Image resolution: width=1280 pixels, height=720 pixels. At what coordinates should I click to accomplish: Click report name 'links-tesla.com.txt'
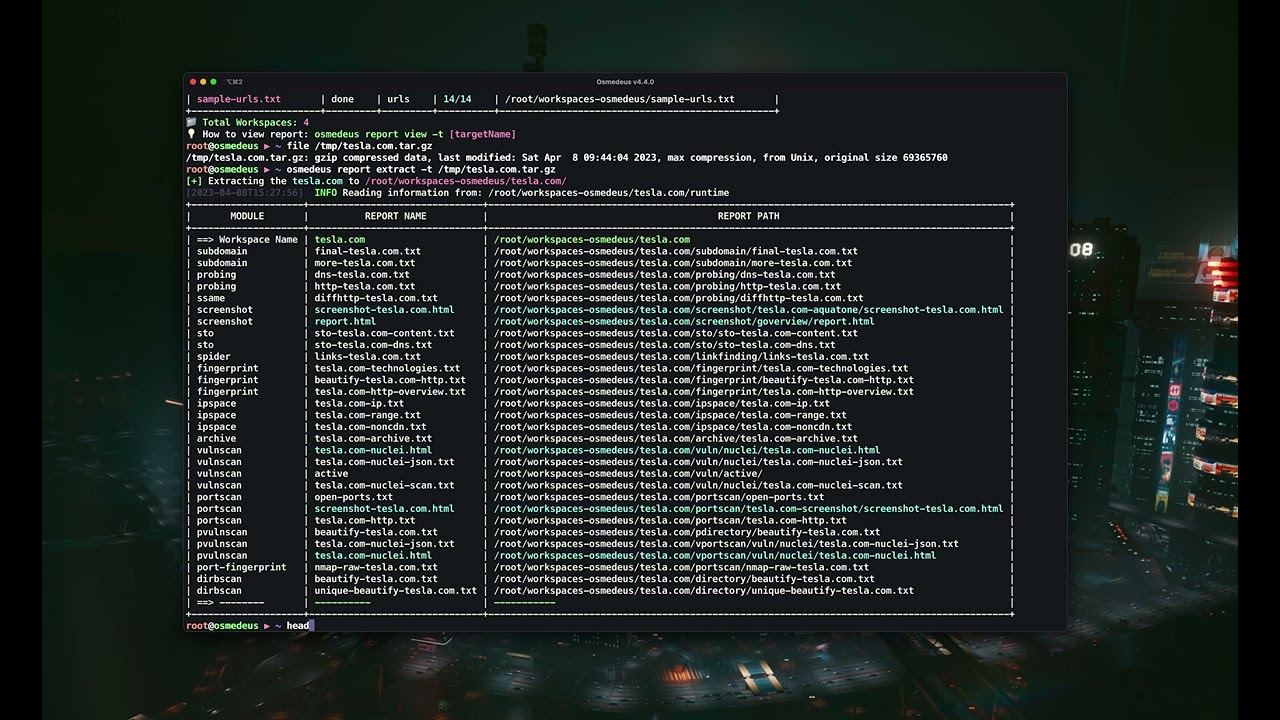coord(368,357)
